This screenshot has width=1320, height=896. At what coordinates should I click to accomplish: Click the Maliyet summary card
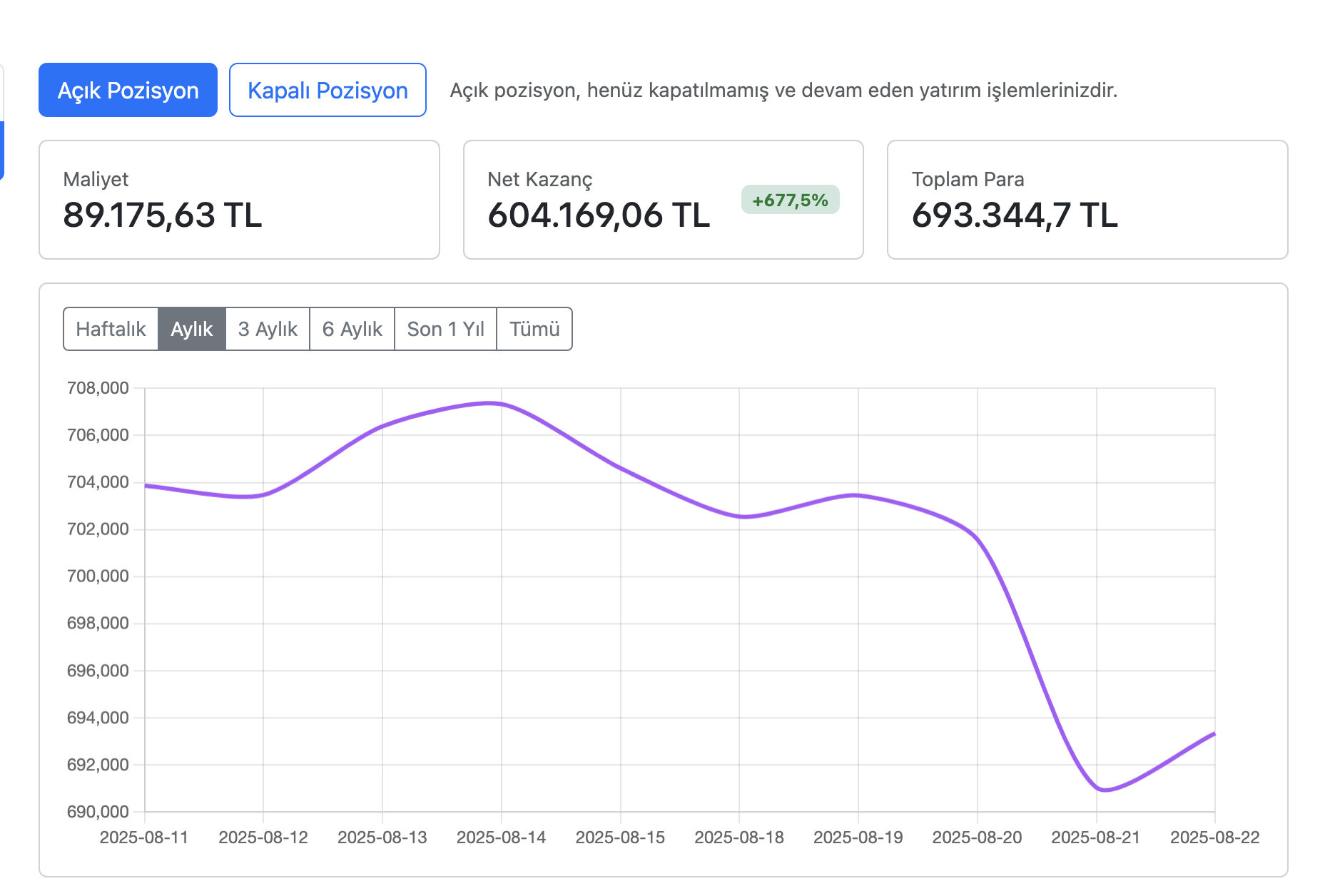coord(239,200)
